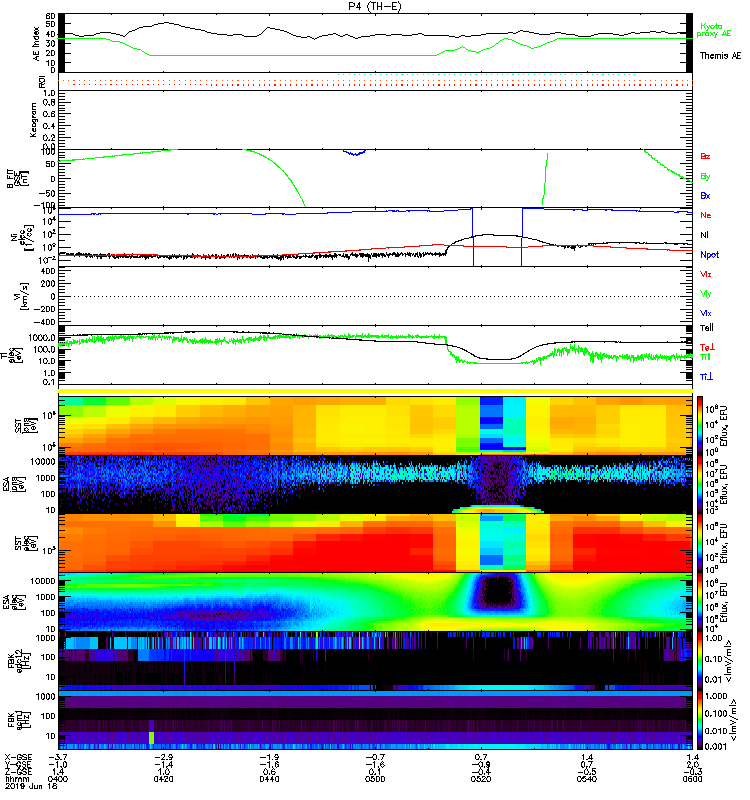
Task: Select the Kyoto proxy AE legend label
Action: (713, 30)
